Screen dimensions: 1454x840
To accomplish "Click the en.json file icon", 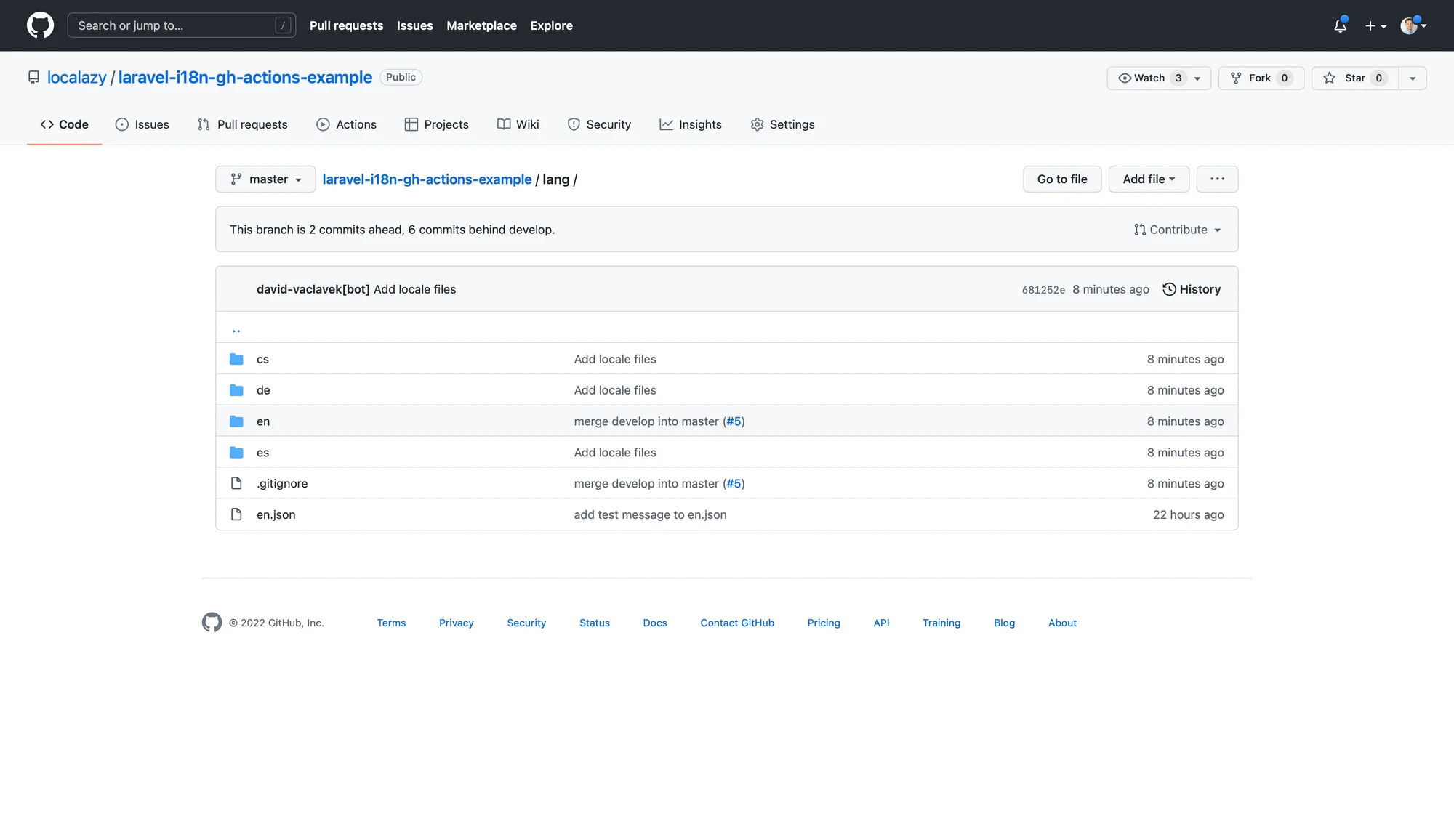I will [236, 514].
